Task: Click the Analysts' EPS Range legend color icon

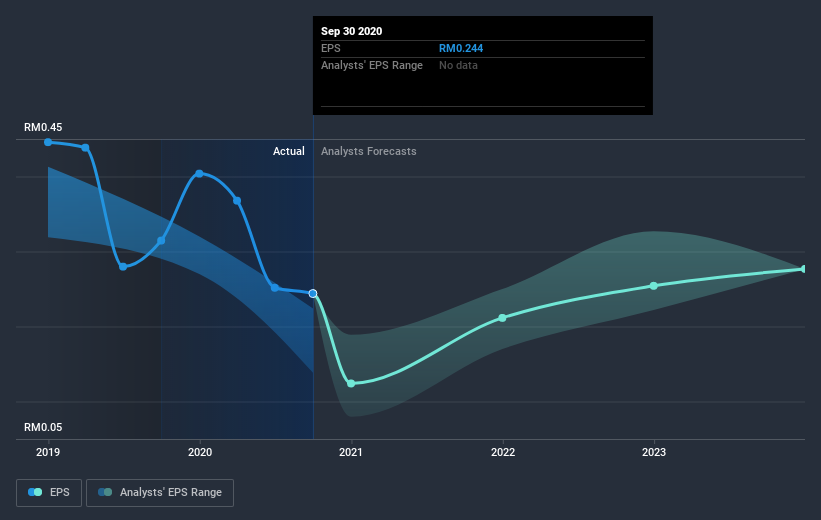Action: pyautogui.click(x=105, y=492)
